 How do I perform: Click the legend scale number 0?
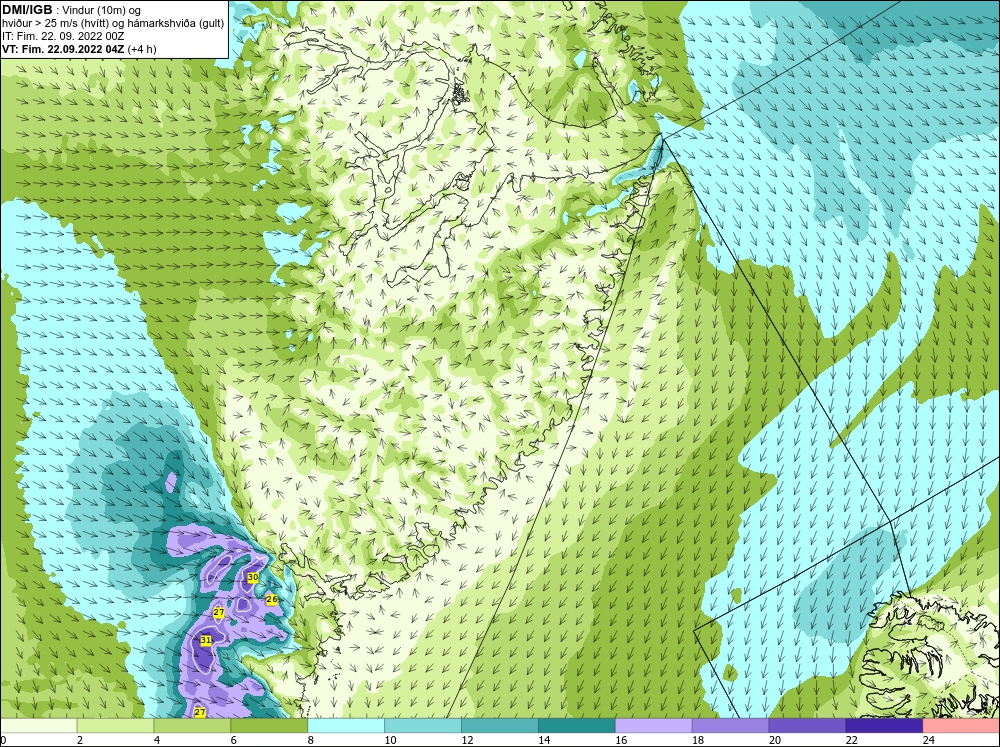pos(3,740)
